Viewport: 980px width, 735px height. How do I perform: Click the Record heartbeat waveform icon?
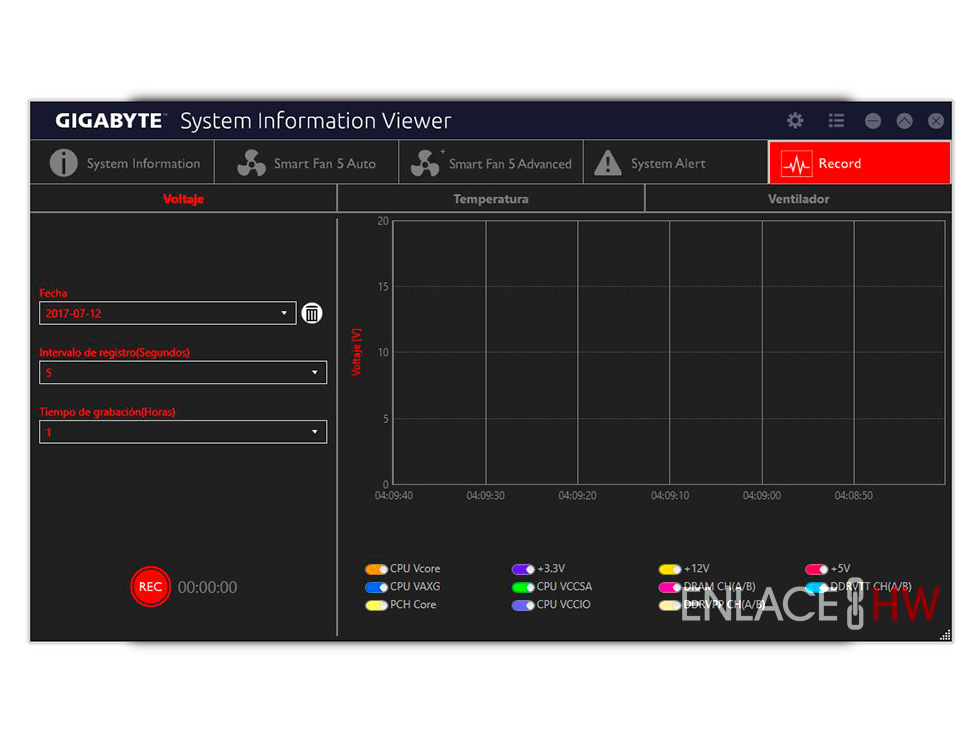pos(796,164)
